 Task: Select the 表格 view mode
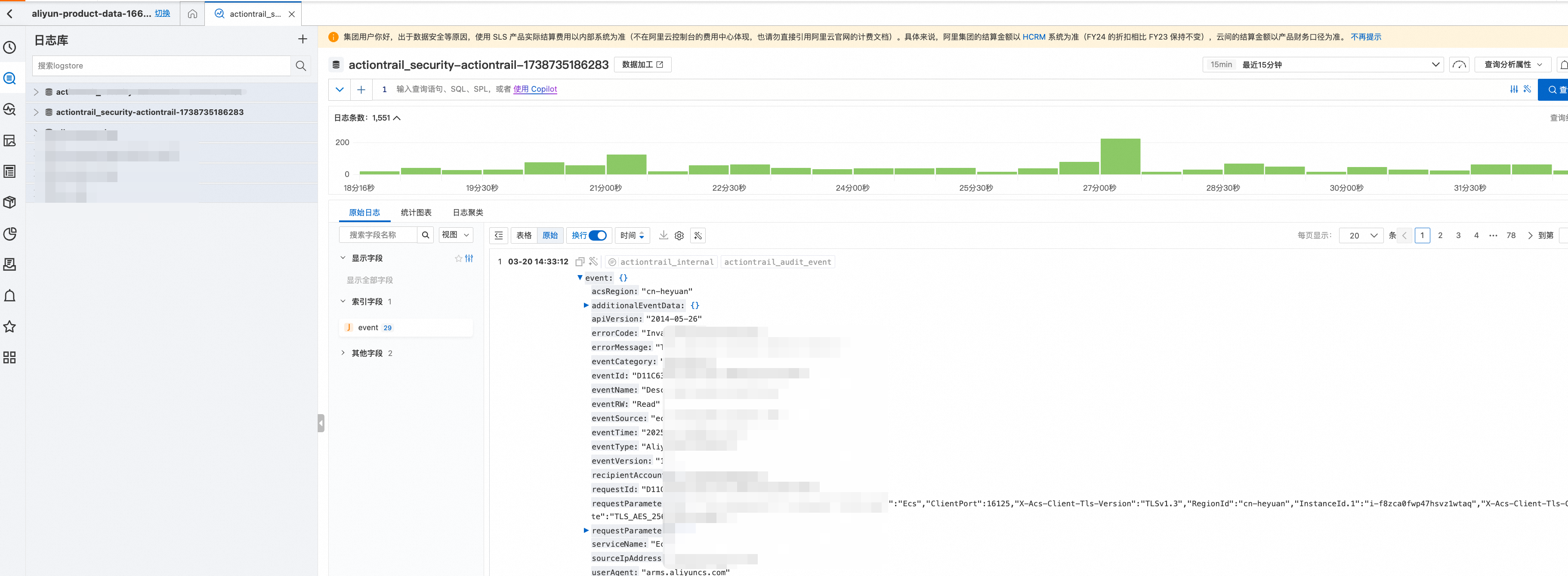point(524,235)
